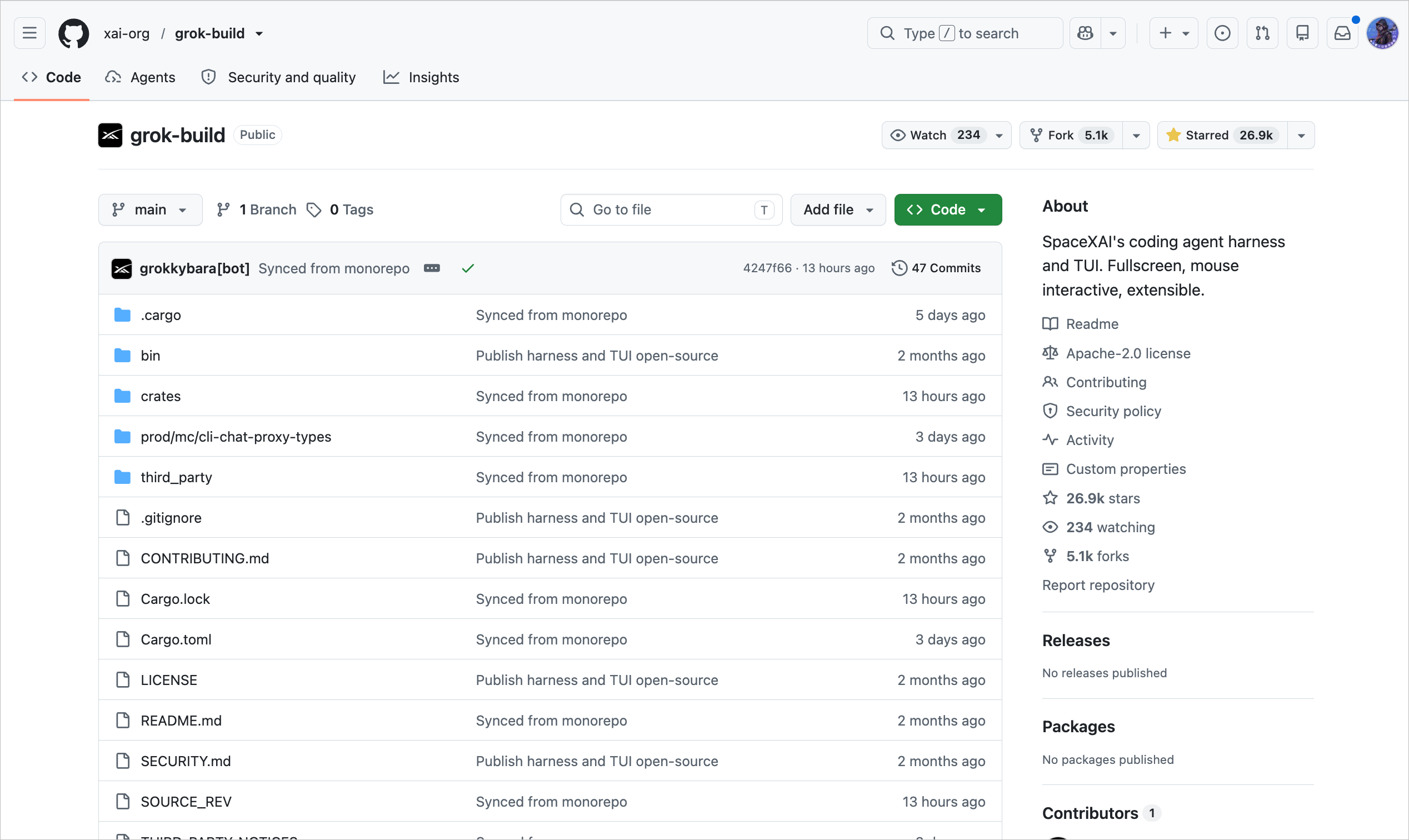The width and height of the screenshot is (1409, 840).
Task: Click the Go to file search field
Action: pyautogui.click(x=671, y=210)
